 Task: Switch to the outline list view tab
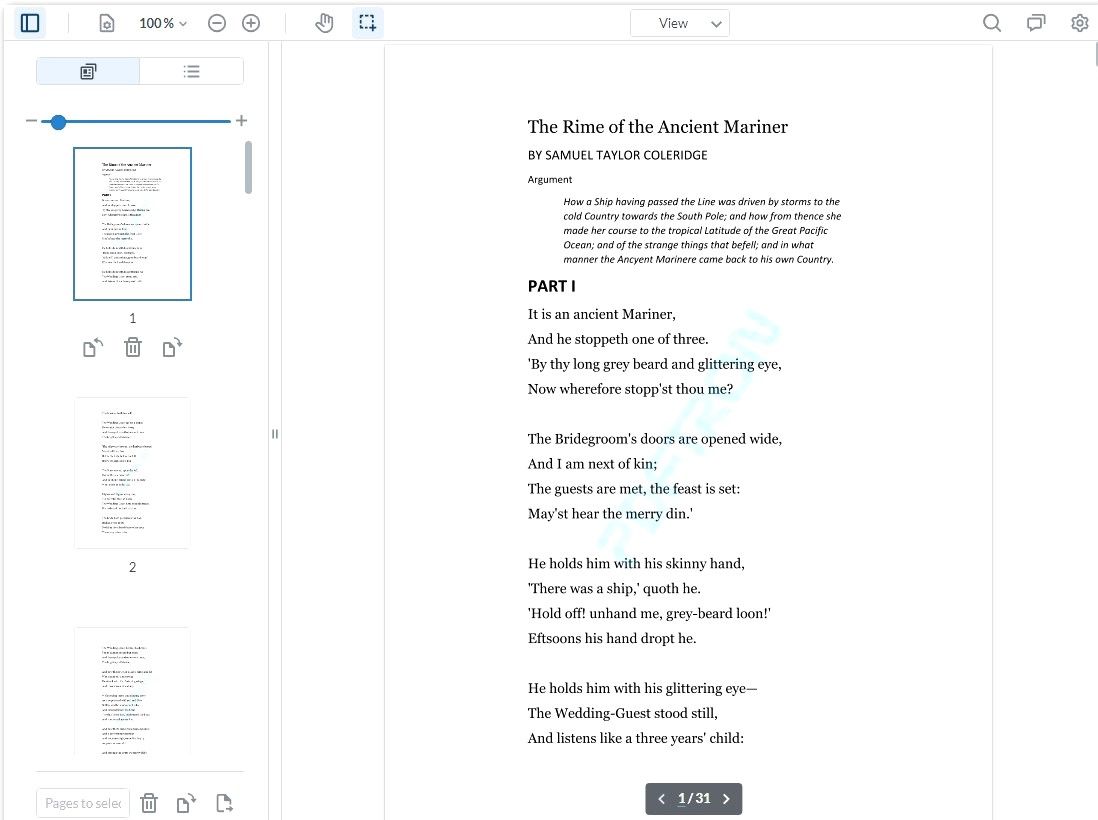[x=192, y=71]
